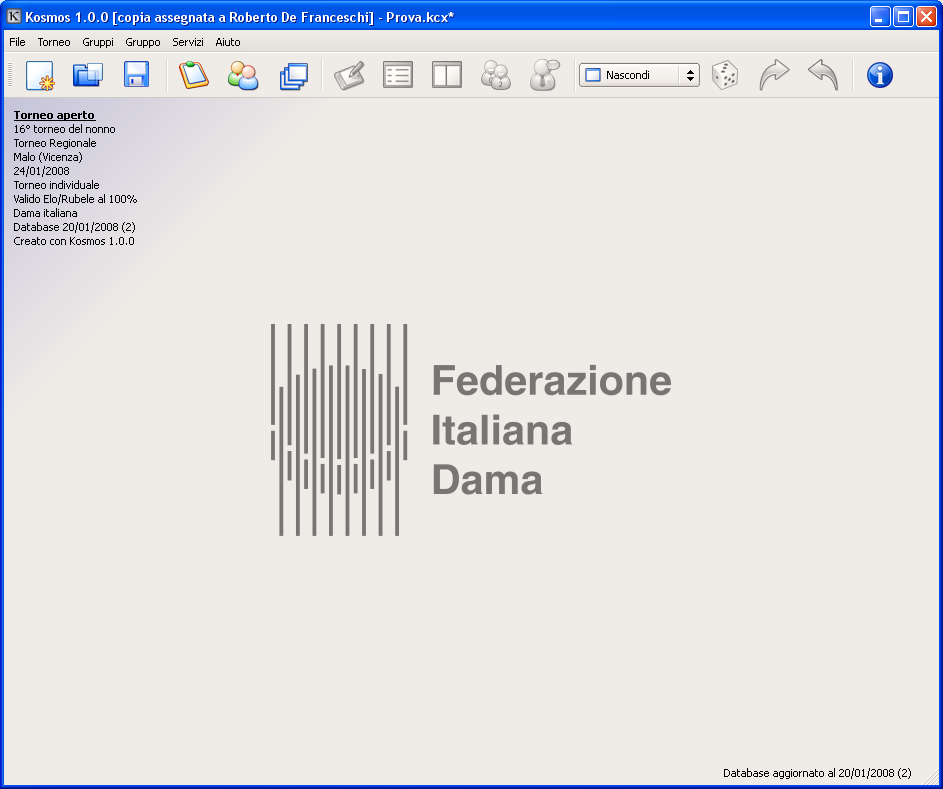Click the 'Torneo aperto' heading
The image size is (943, 789).
pos(54,115)
